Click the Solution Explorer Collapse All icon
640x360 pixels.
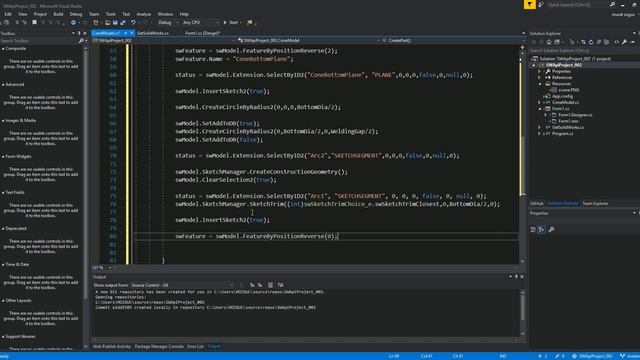click(x=599, y=42)
